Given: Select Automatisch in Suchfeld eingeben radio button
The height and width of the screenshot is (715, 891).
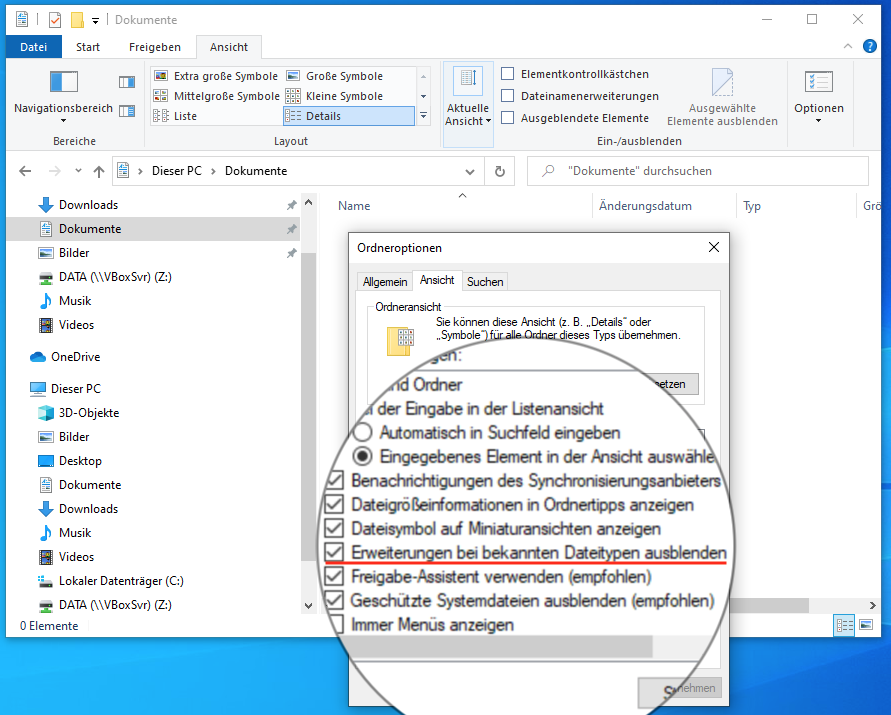Looking at the screenshot, I should tap(363, 433).
